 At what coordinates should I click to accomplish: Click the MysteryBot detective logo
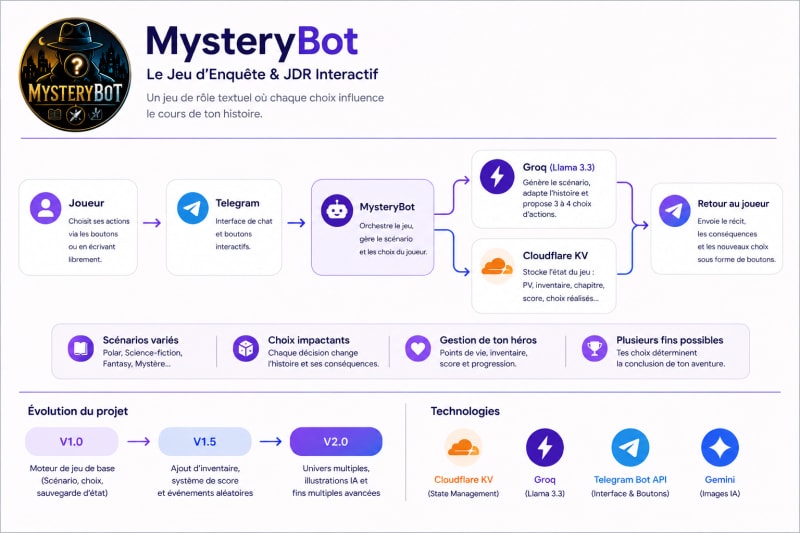[75, 74]
